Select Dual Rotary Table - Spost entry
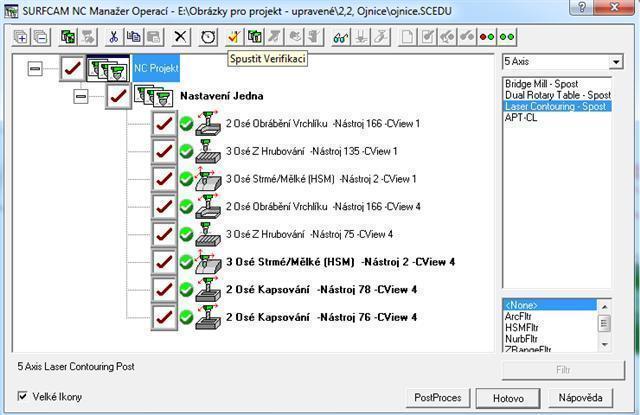The width and height of the screenshot is (640, 415). (x=558, y=95)
